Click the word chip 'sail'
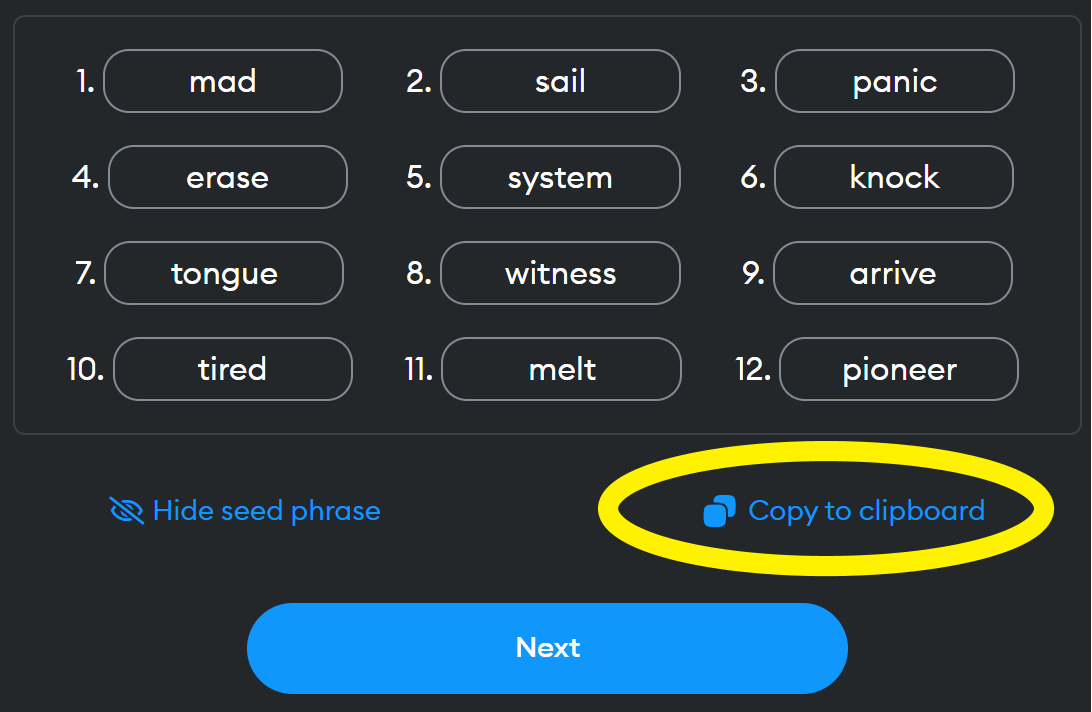Viewport: 1092px width, 712px height. point(560,81)
